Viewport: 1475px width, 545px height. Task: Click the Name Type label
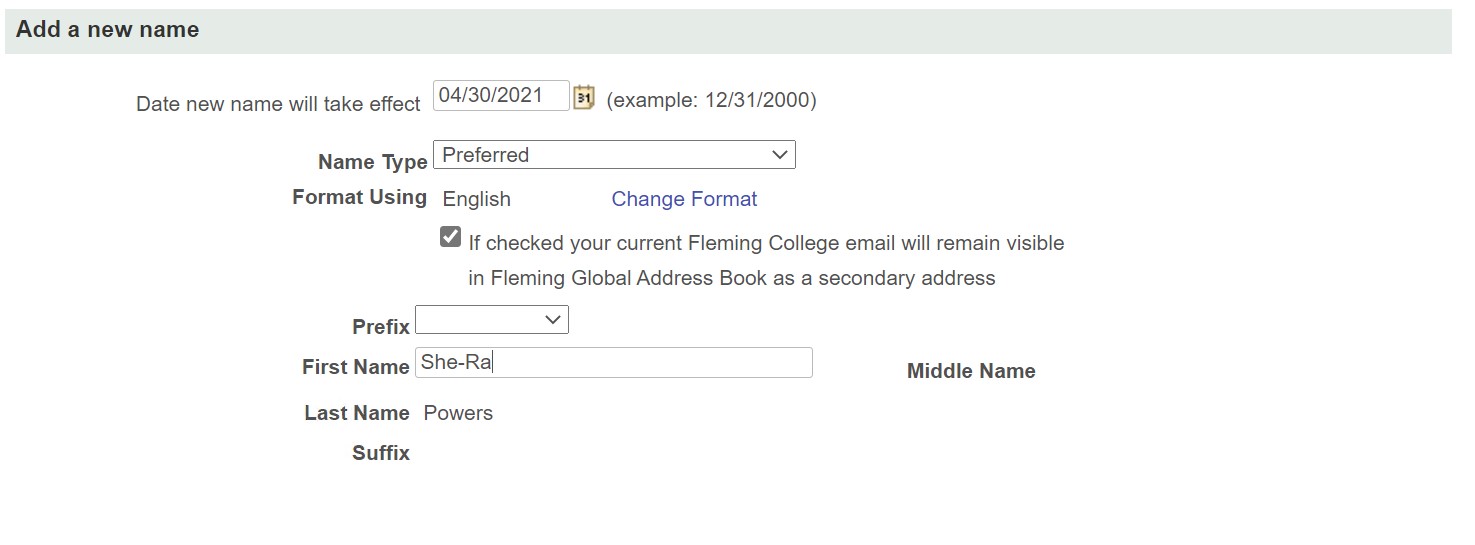pyautogui.click(x=372, y=162)
